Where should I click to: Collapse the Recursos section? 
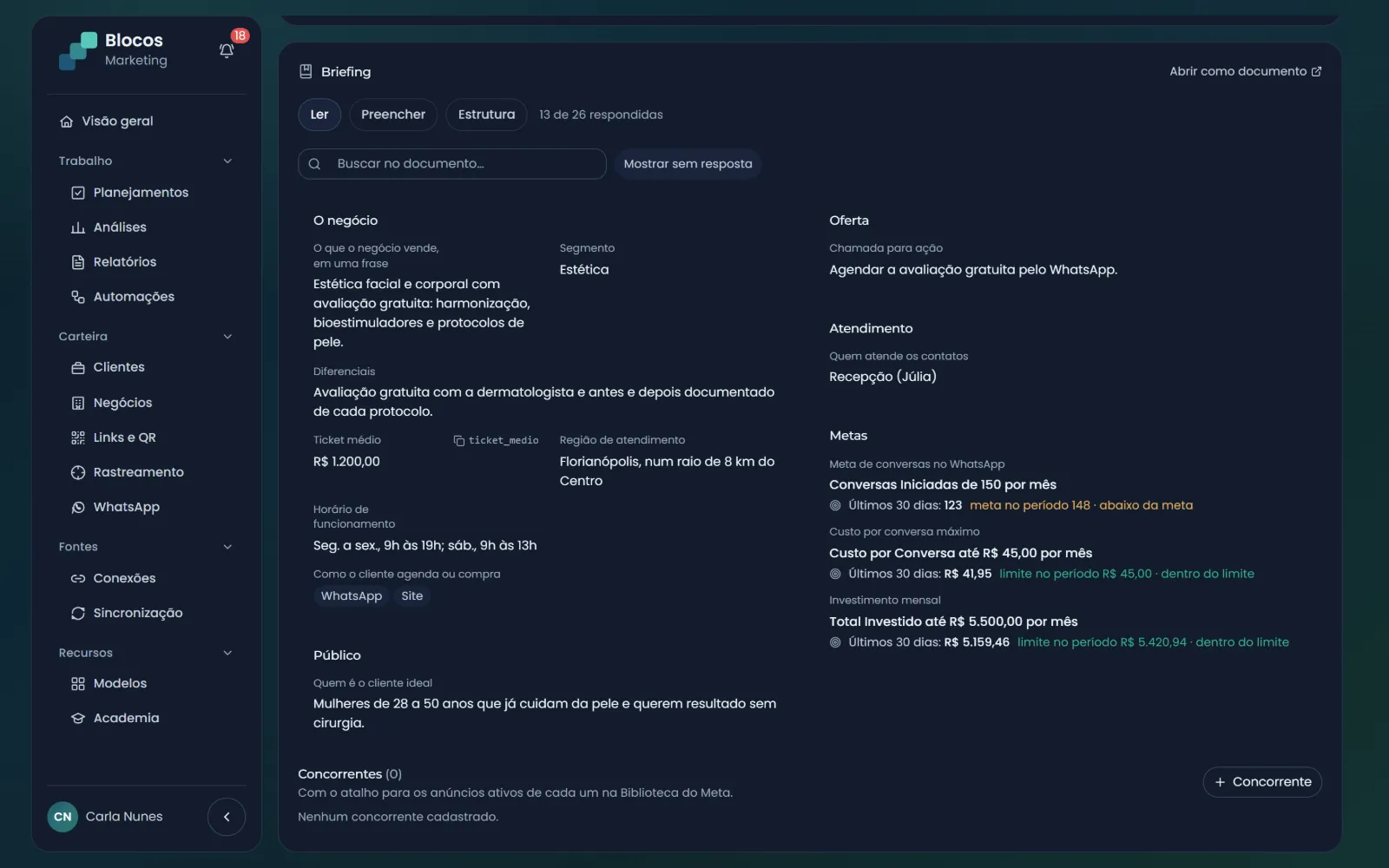227,653
